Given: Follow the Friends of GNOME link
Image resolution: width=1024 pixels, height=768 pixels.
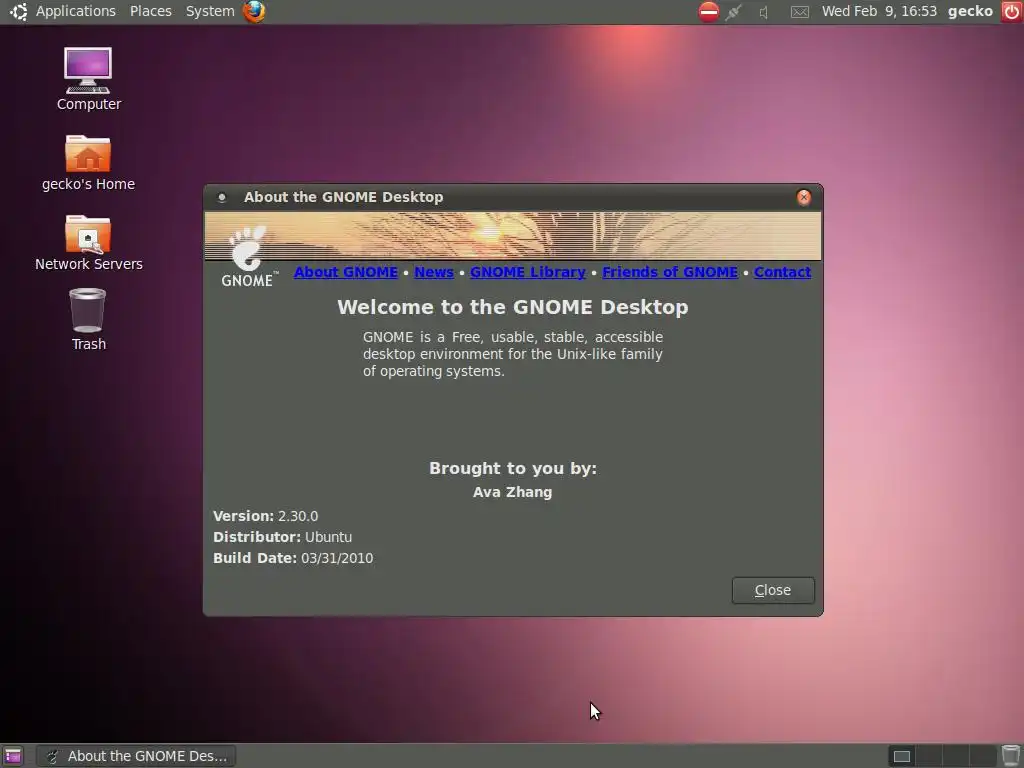Looking at the screenshot, I should [669, 272].
